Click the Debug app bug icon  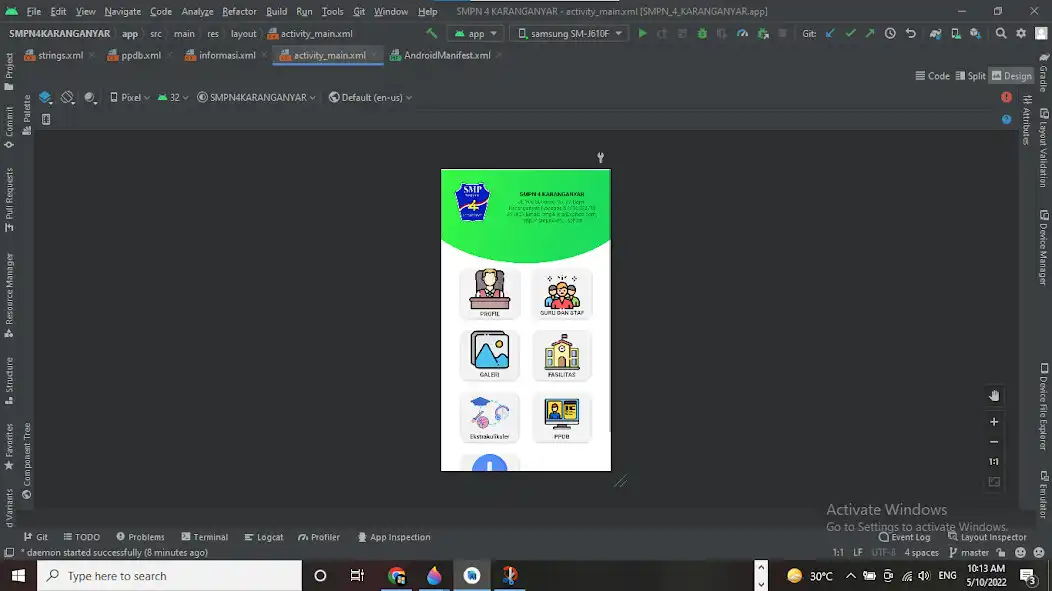(x=702, y=33)
